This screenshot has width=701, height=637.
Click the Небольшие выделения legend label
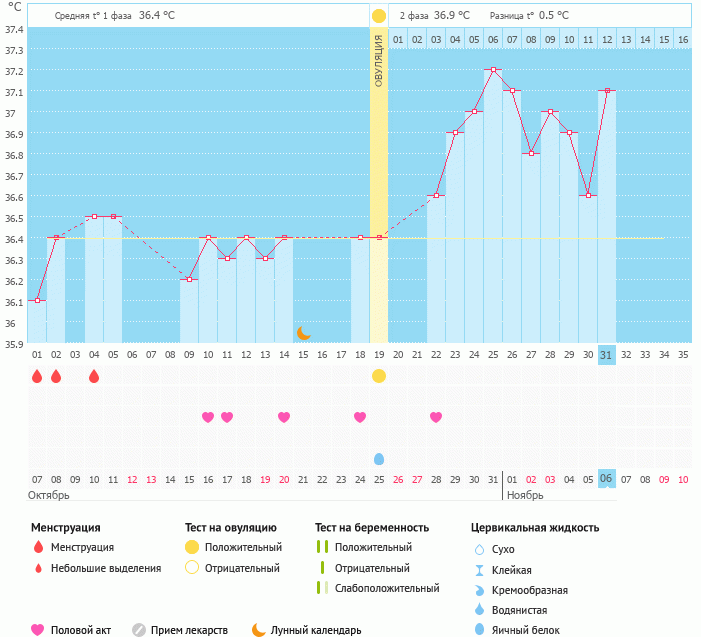tap(106, 568)
